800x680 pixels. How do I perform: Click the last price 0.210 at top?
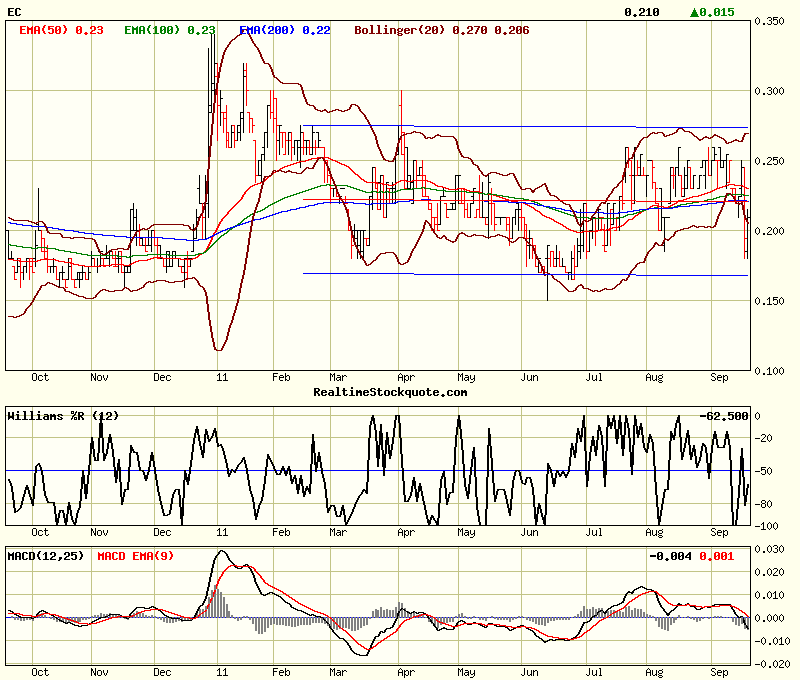[641, 12]
